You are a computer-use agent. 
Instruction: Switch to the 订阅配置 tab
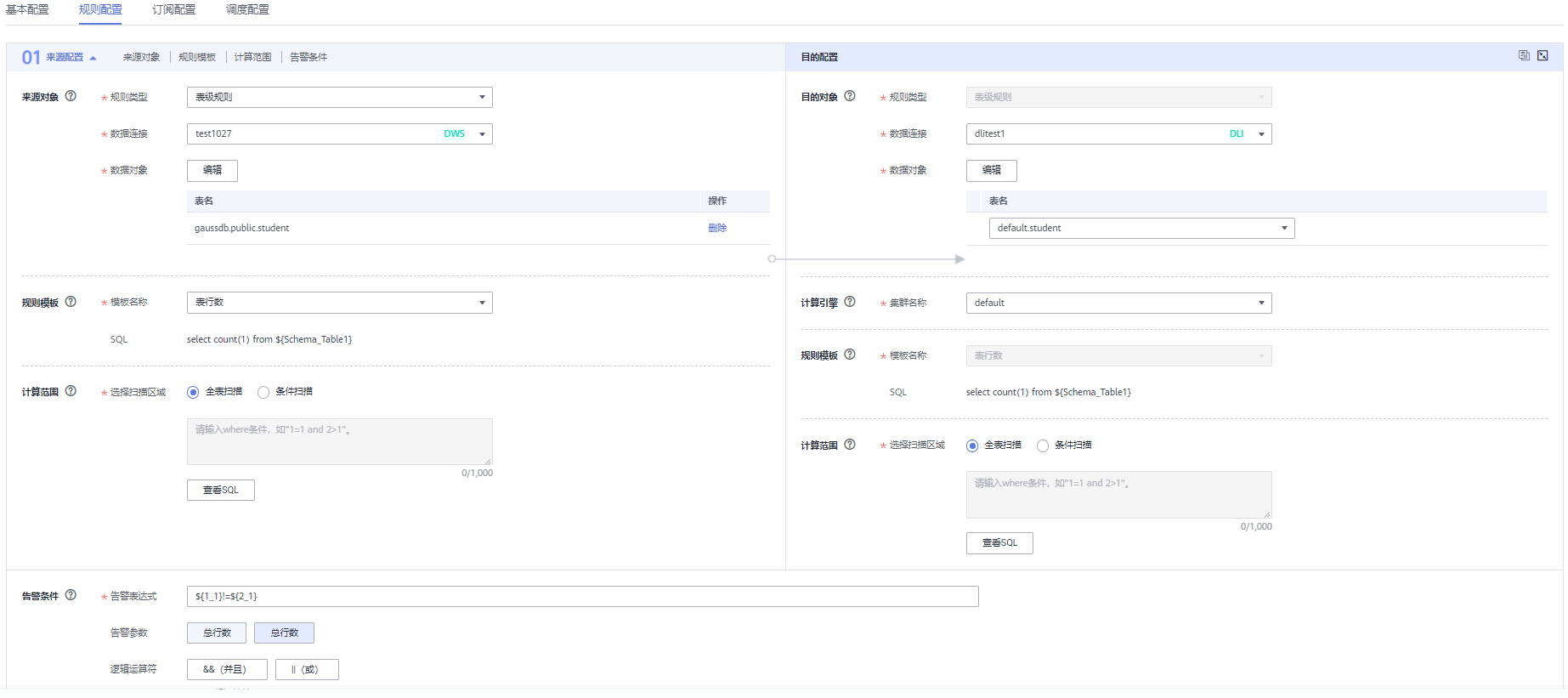tap(173, 9)
